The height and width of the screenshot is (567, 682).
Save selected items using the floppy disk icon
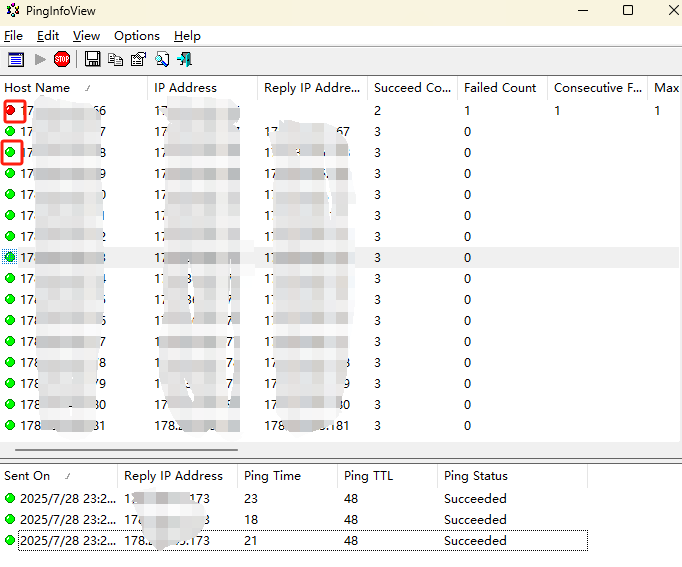point(93,60)
